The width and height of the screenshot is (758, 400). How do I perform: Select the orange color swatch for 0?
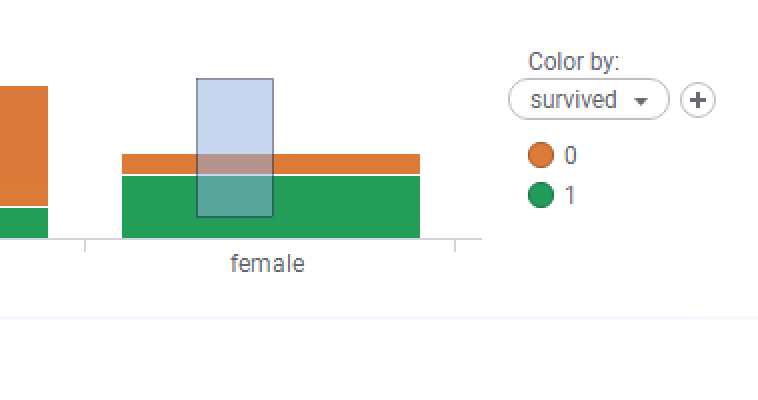pyautogui.click(x=541, y=156)
